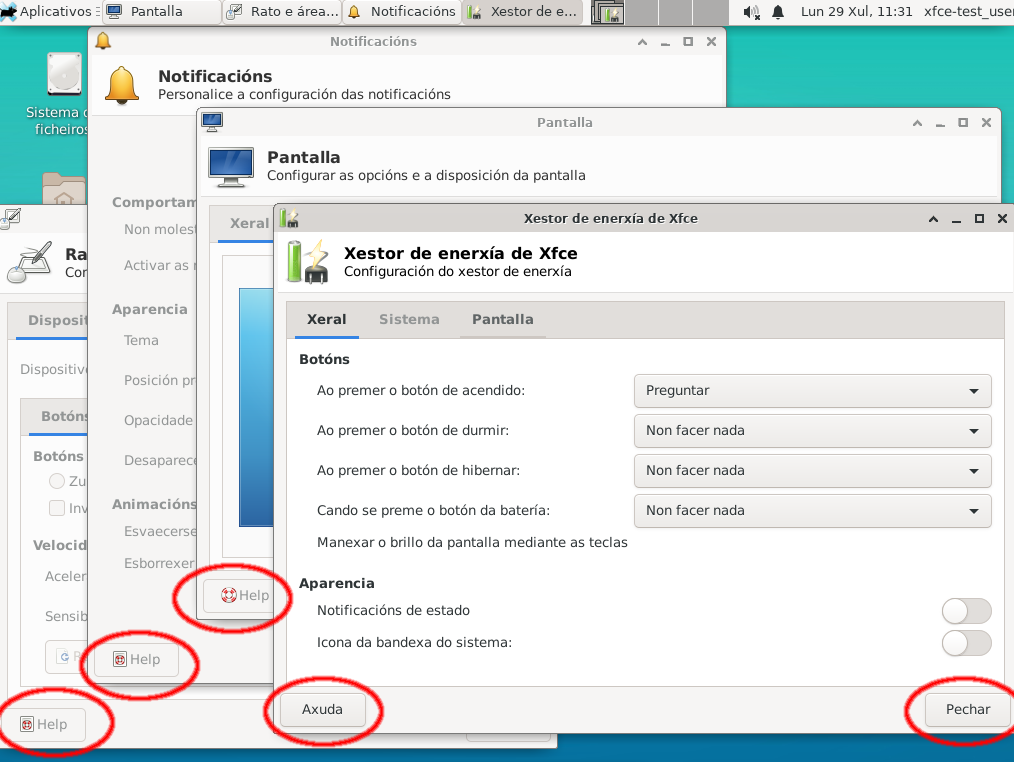Click the Pechar button
The image size is (1014, 762).
click(x=967, y=709)
